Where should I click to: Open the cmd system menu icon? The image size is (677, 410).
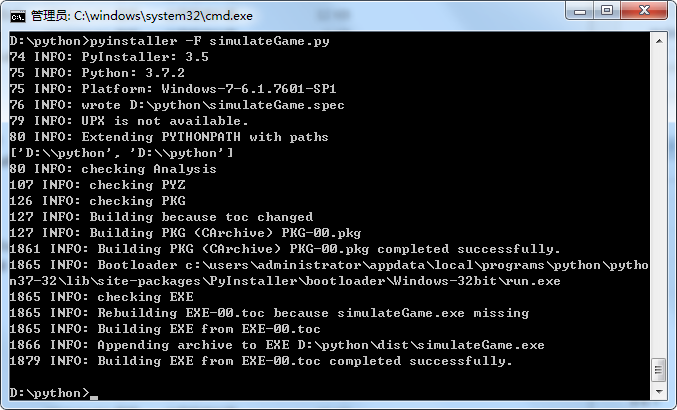pos(17,14)
